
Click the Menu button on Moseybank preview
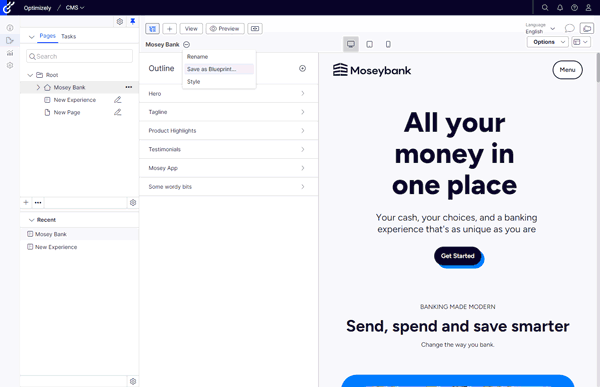point(567,70)
